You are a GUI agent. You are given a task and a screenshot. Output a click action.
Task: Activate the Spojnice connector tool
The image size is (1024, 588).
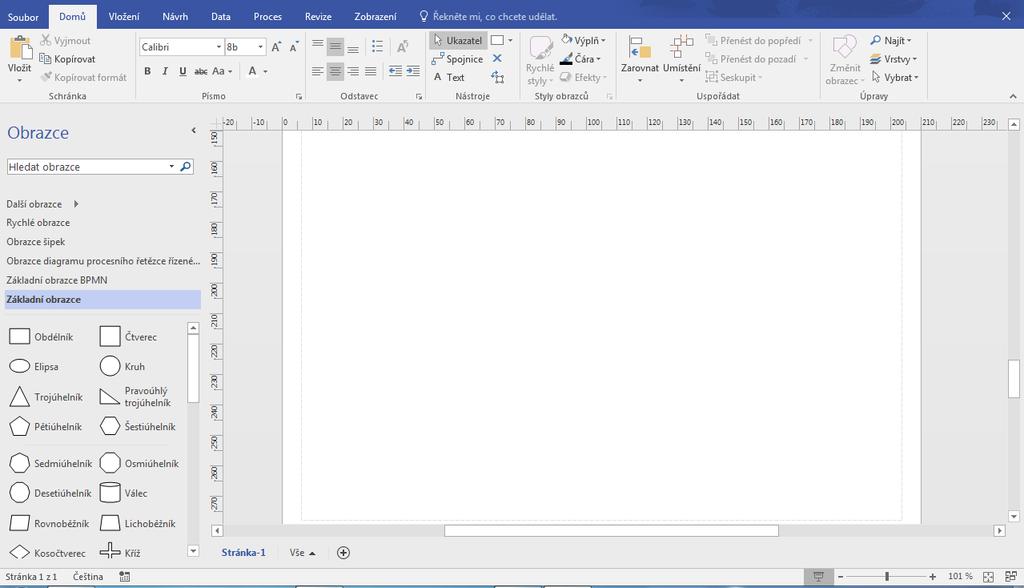(x=457, y=59)
